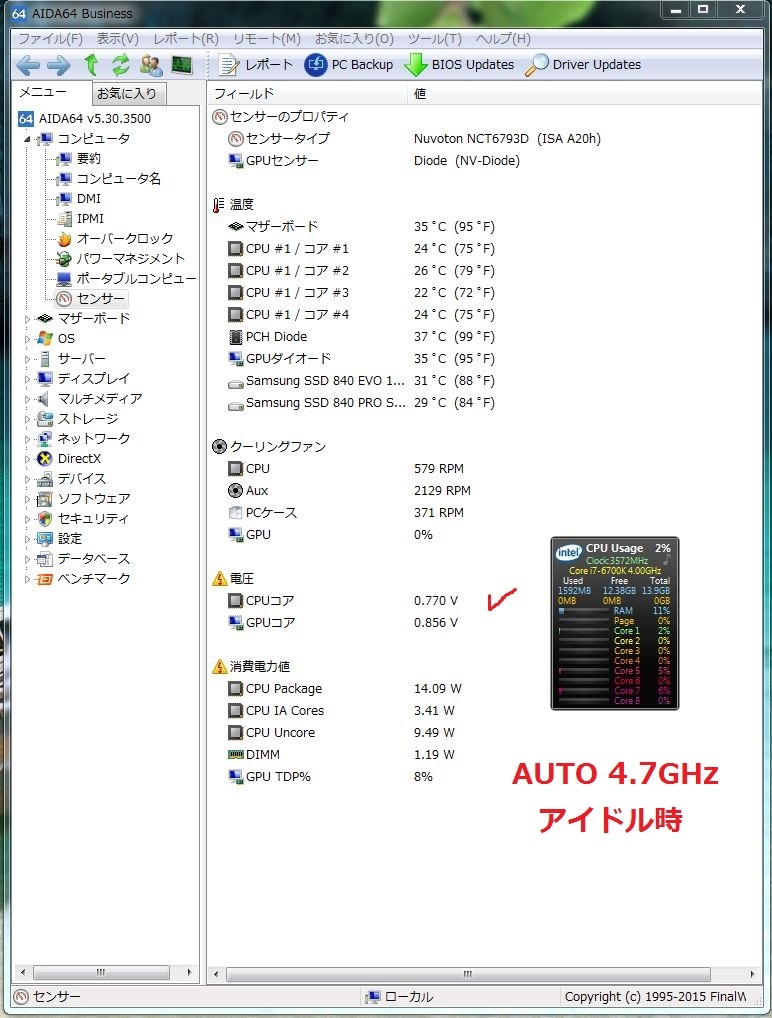The height and width of the screenshot is (1018, 772).
Task: Select コンピュータ名 in the tree
Action: coord(108,179)
